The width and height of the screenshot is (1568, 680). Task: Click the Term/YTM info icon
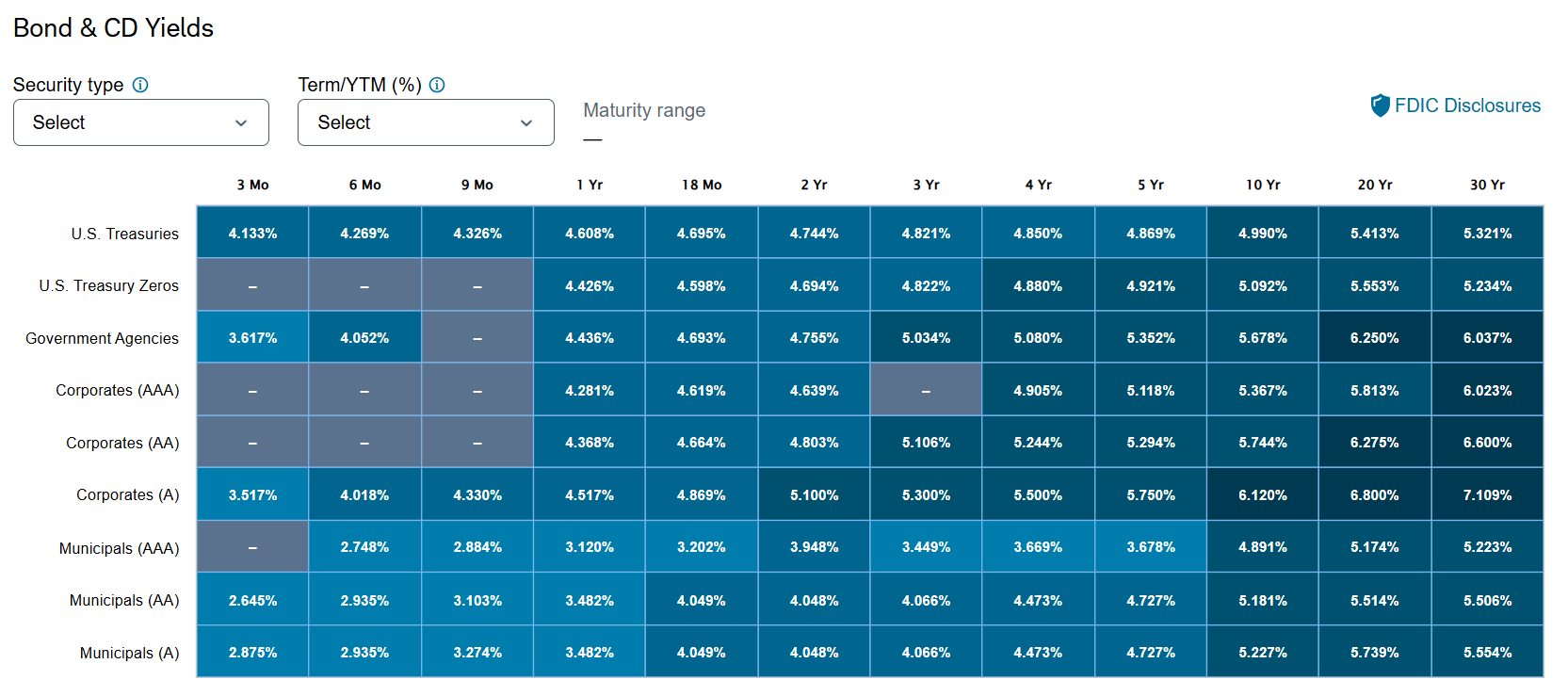pos(437,85)
